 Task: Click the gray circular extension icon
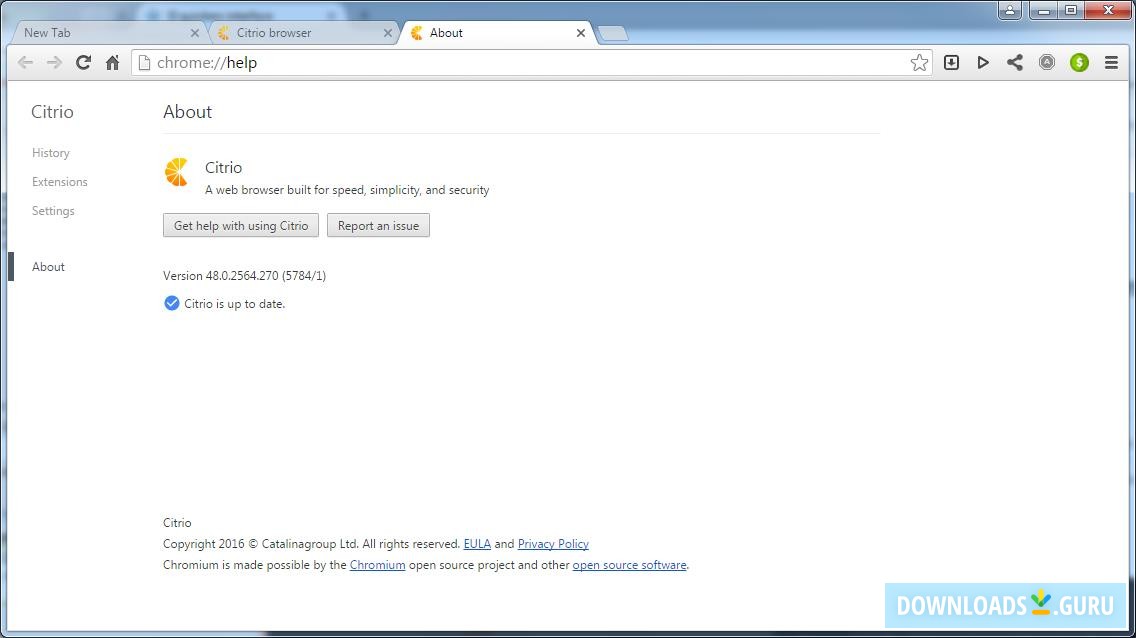tap(1047, 63)
